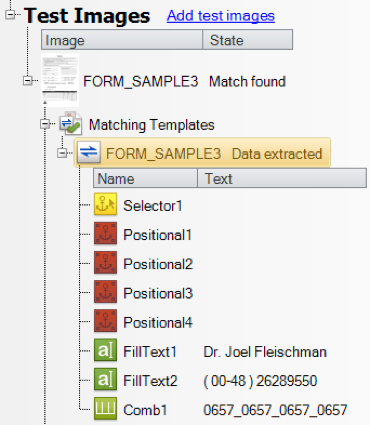Click the State column header
The height and width of the screenshot is (425, 370).
248,40
